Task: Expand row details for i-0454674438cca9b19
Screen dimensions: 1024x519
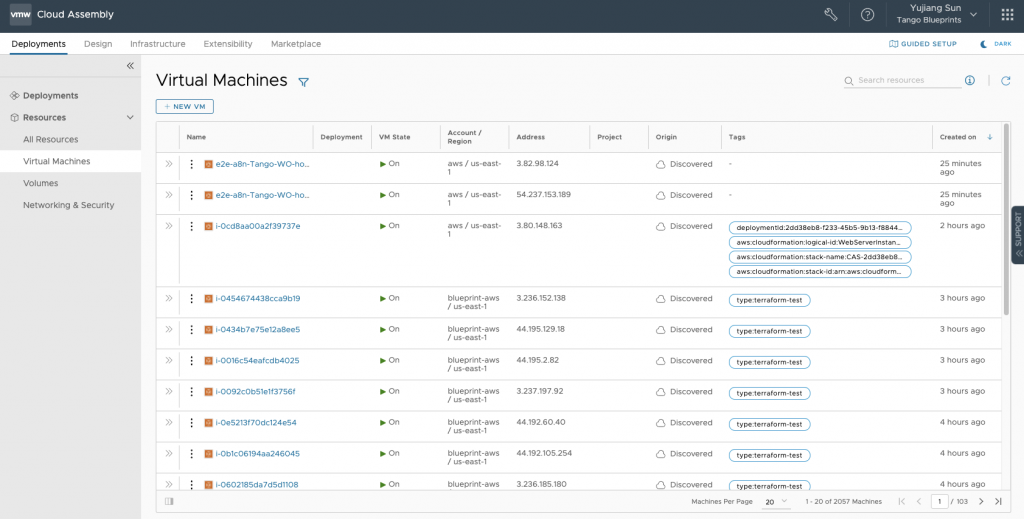Action: pyautogui.click(x=168, y=298)
